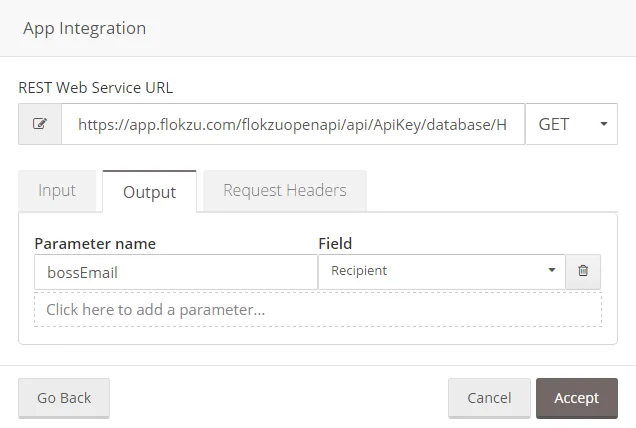636x428 pixels.
Task: Click the arrow next to GET
Action: [604, 124]
